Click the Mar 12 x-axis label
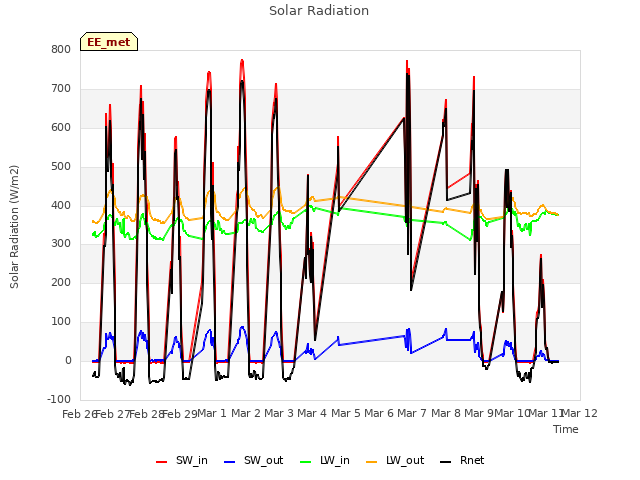The width and height of the screenshot is (640, 480). (580, 413)
